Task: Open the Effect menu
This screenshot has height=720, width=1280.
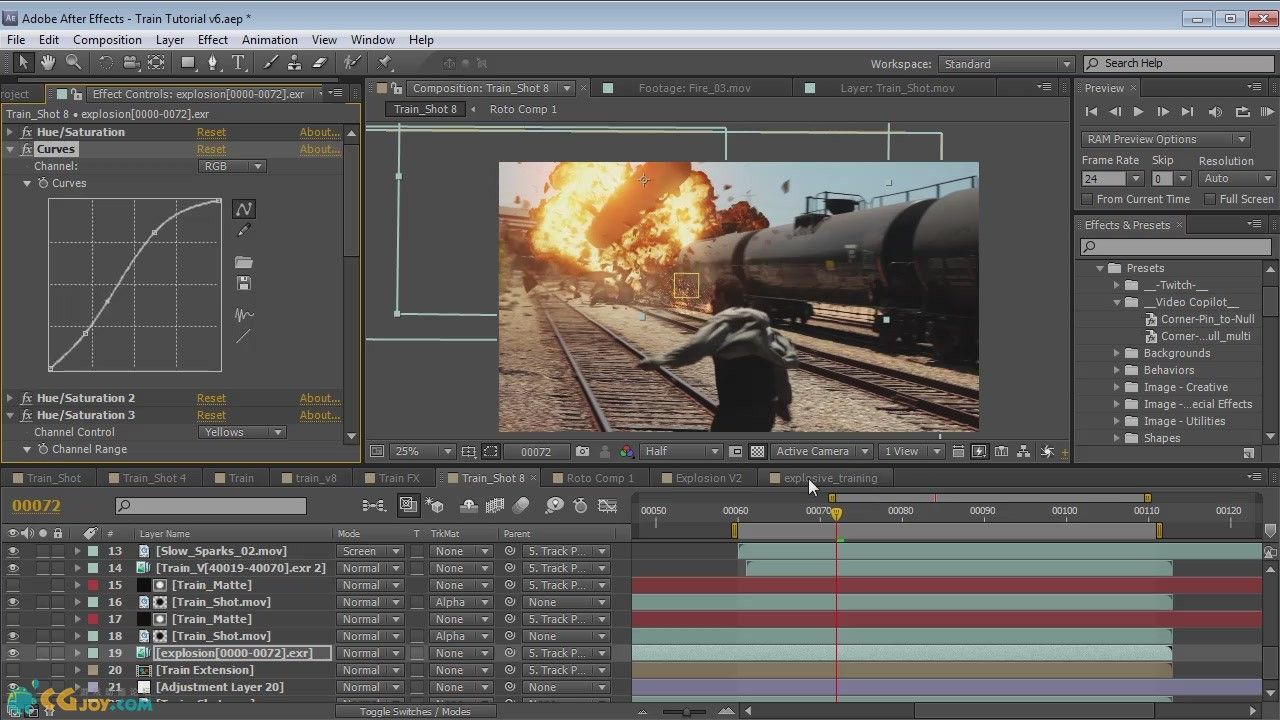Action: tap(213, 40)
